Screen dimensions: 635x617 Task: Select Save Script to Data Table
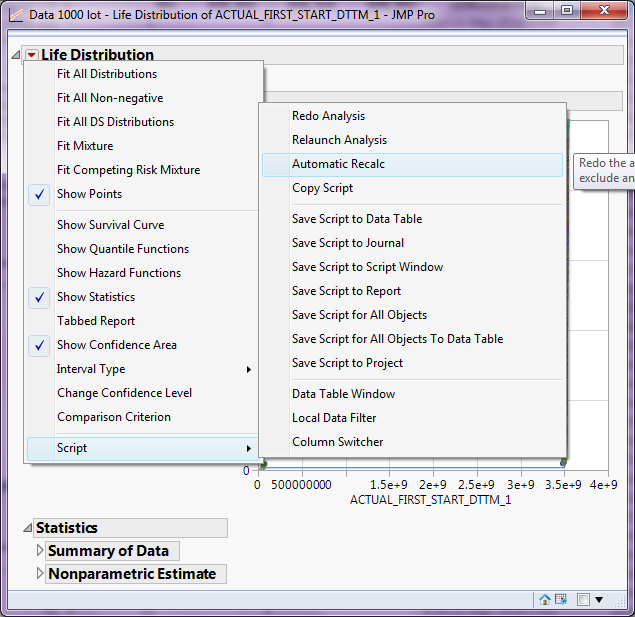click(x=356, y=219)
